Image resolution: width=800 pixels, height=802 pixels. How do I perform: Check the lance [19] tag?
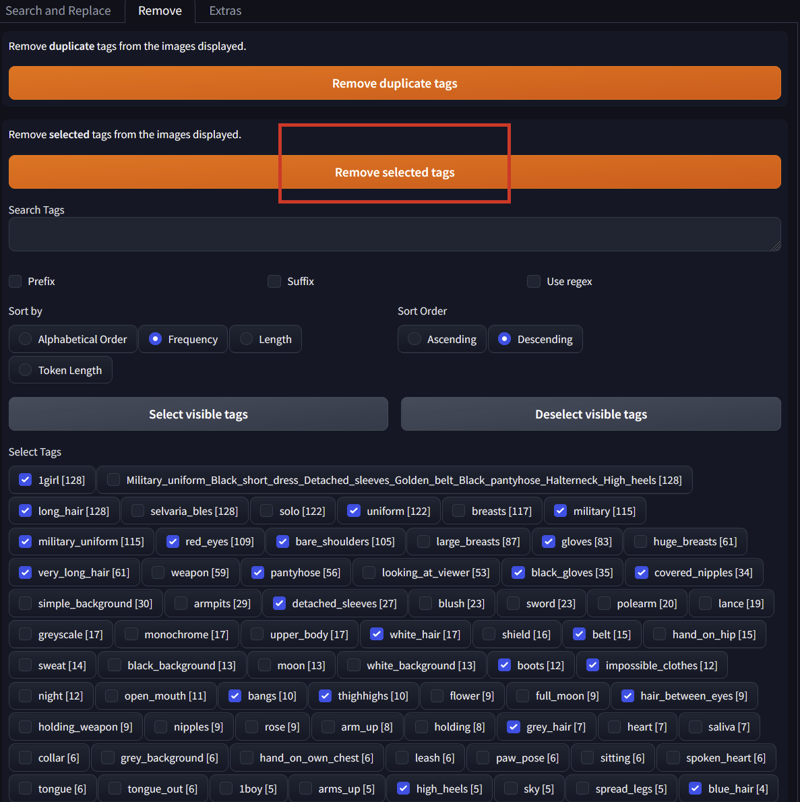pyautogui.click(x=705, y=603)
